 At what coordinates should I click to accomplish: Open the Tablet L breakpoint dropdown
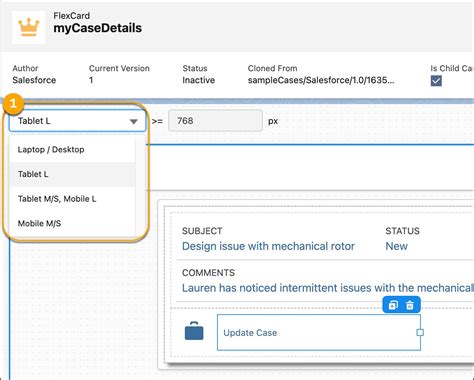[77, 121]
